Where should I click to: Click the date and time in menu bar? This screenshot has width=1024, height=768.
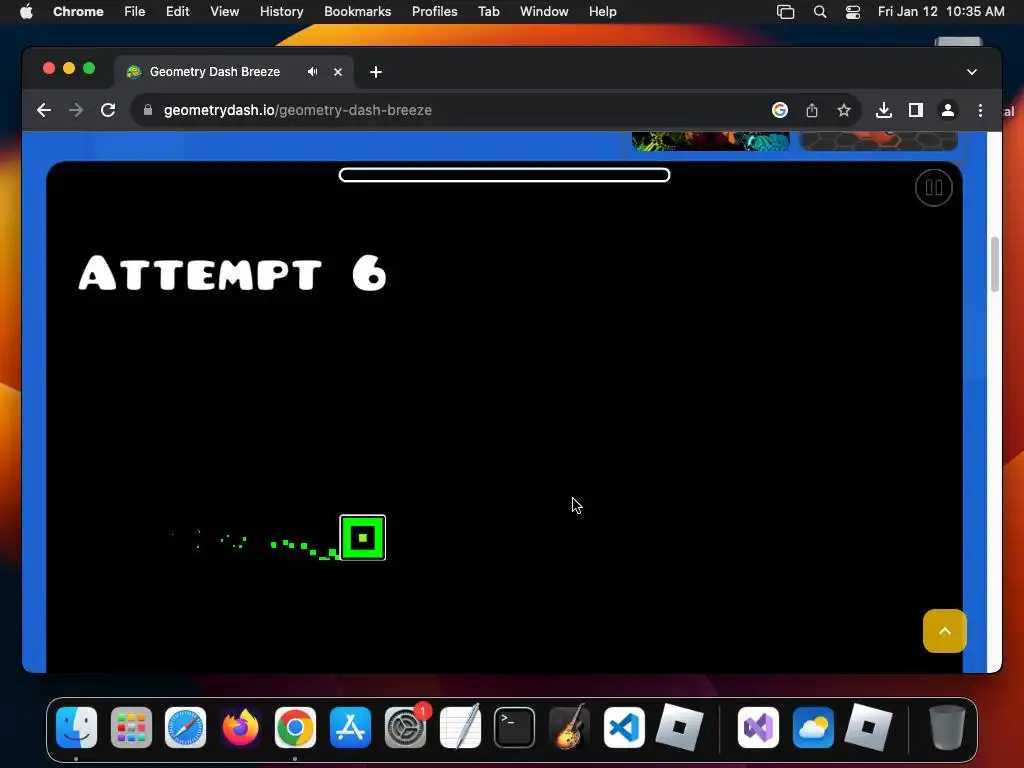[x=941, y=11]
